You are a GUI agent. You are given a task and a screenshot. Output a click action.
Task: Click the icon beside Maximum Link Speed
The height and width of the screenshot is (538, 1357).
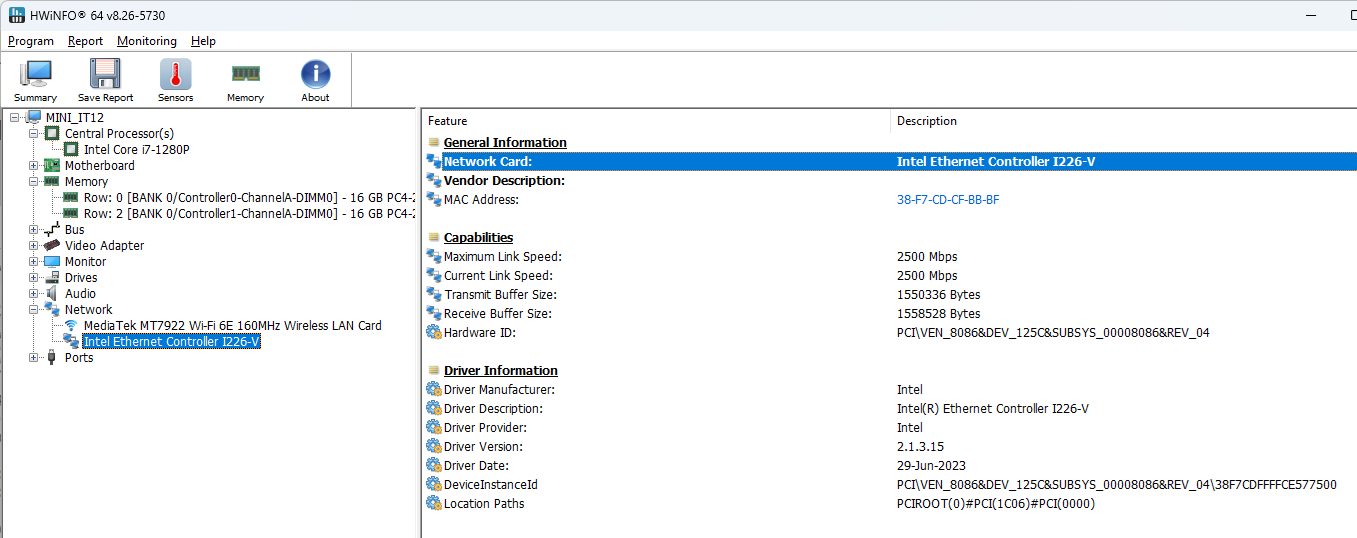coord(433,256)
